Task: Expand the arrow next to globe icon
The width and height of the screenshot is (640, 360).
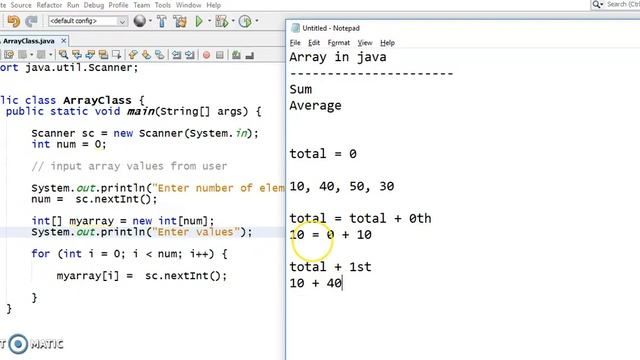Action: click(150, 20)
